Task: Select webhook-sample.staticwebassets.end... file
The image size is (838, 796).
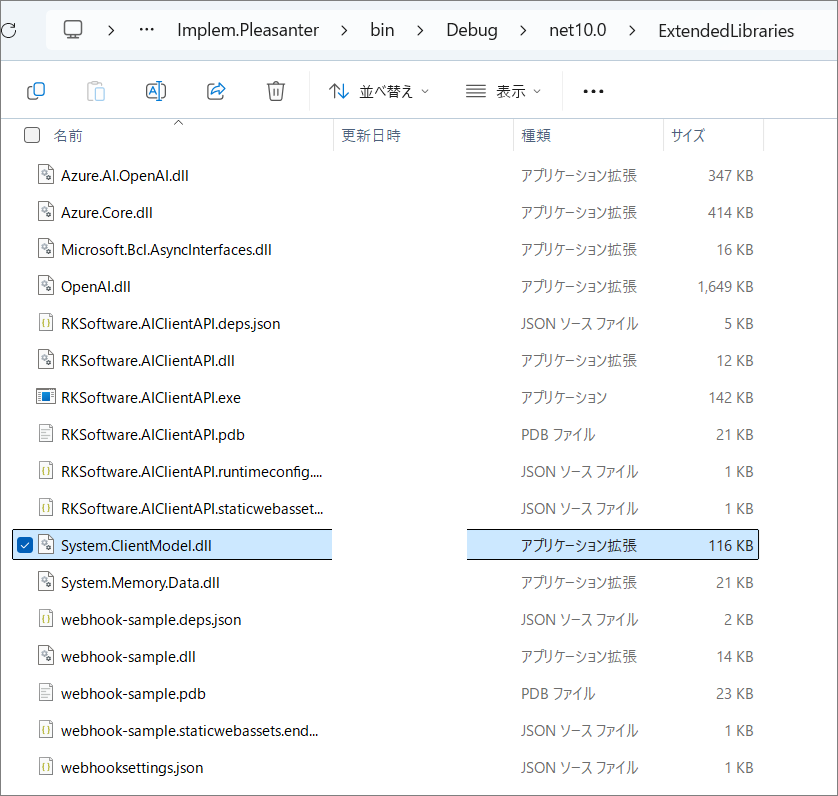Action: (x=190, y=730)
